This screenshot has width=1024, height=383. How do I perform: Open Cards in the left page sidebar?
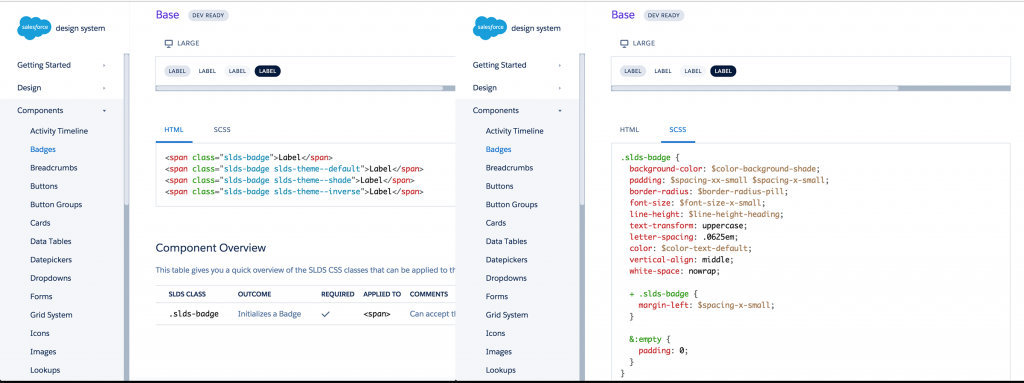(40, 223)
